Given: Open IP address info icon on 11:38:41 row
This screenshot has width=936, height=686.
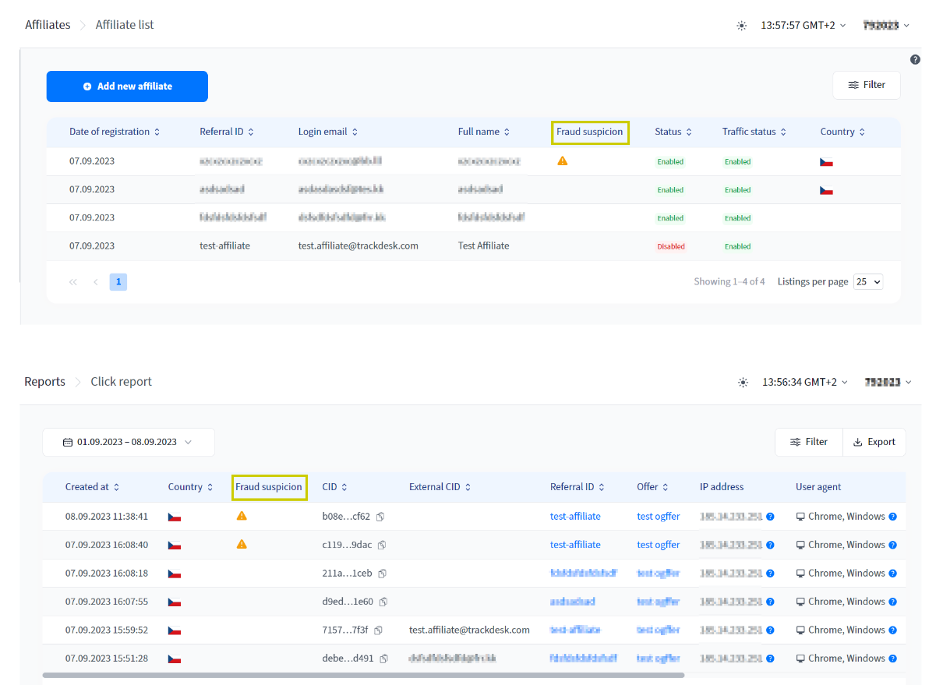Looking at the screenshot, I should (x=770, y=517).
